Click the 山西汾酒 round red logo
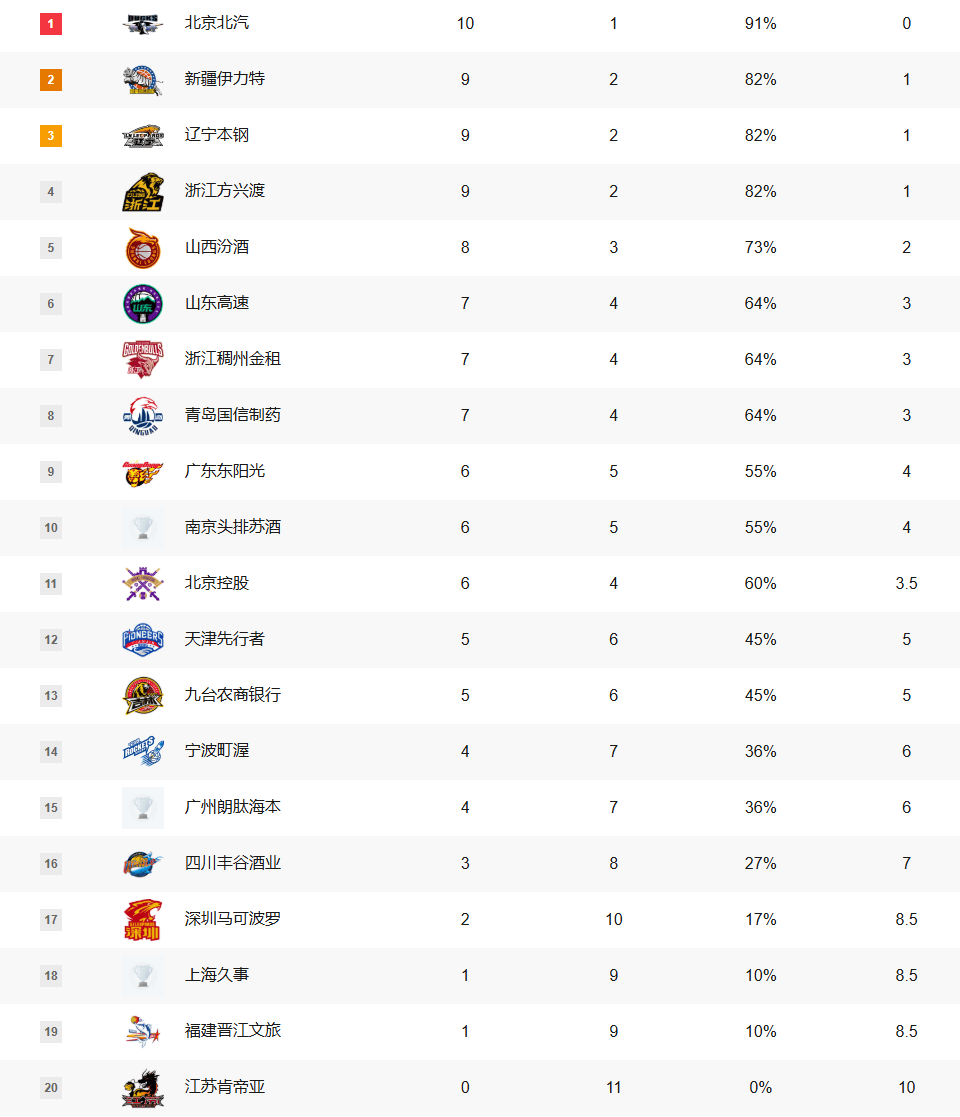Screen dimensions: 960x1117 point(143,248)
